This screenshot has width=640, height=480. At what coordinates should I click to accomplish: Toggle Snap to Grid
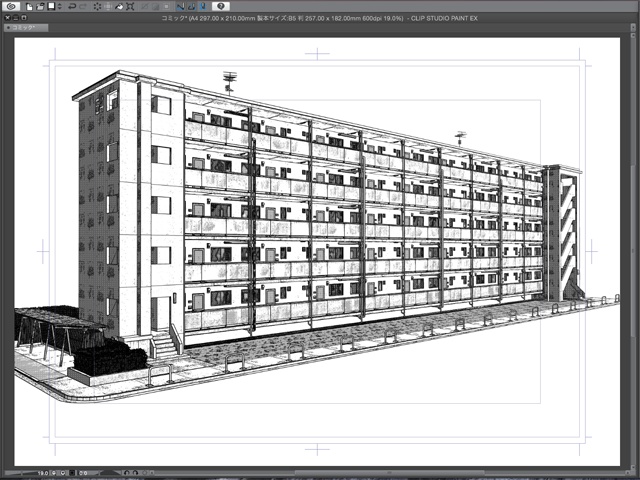[x=203, y=7]
